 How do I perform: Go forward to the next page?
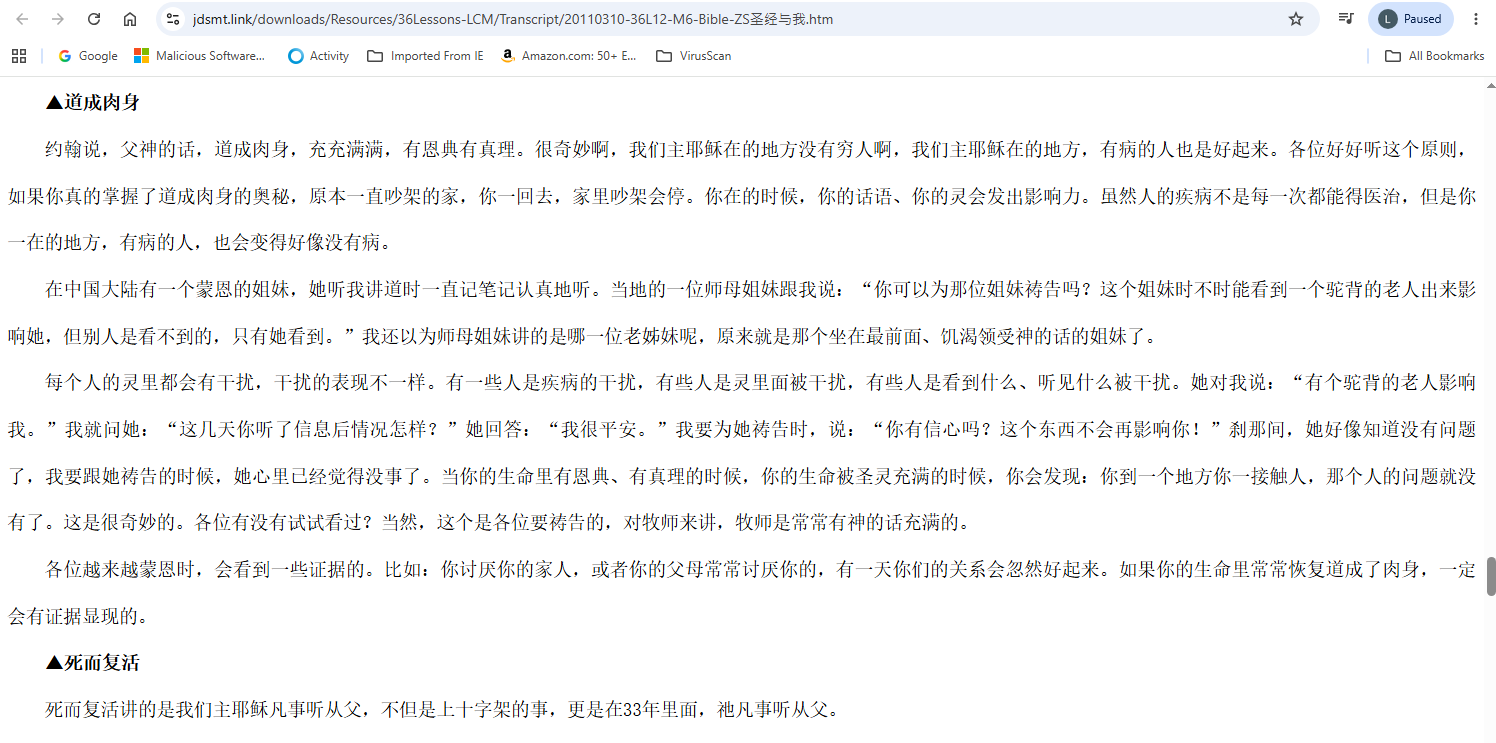(x=58, y=19)
